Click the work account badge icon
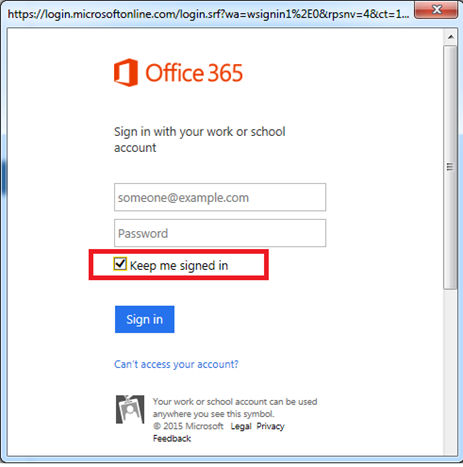Image resolution: width=463 pixels, height=467 pixels. pyautogui.click(x=130, y=409)
